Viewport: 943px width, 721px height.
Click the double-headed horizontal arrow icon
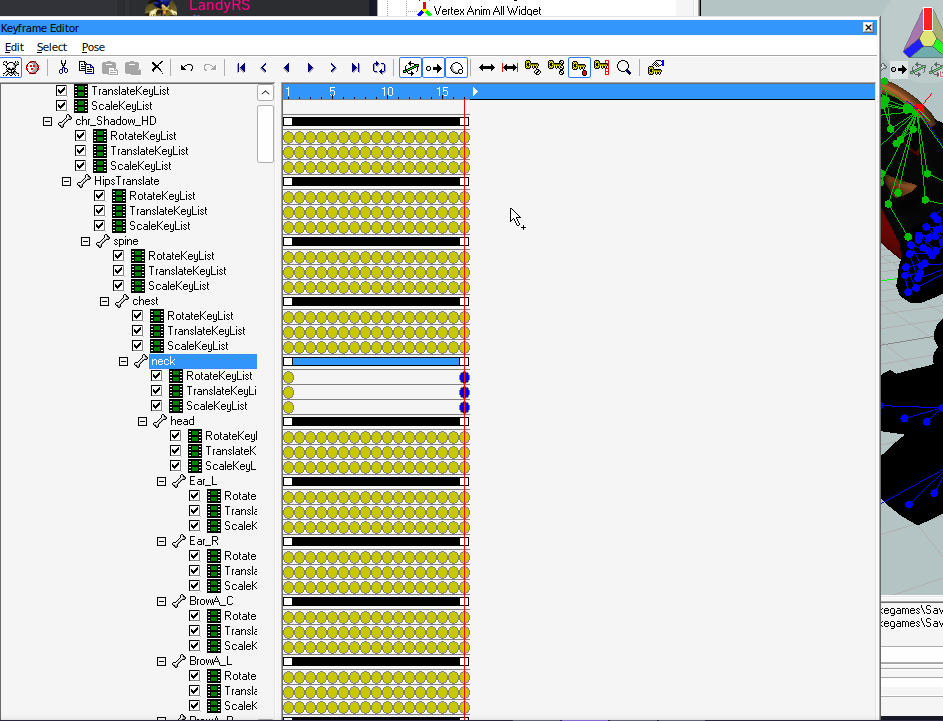[487, 68]
